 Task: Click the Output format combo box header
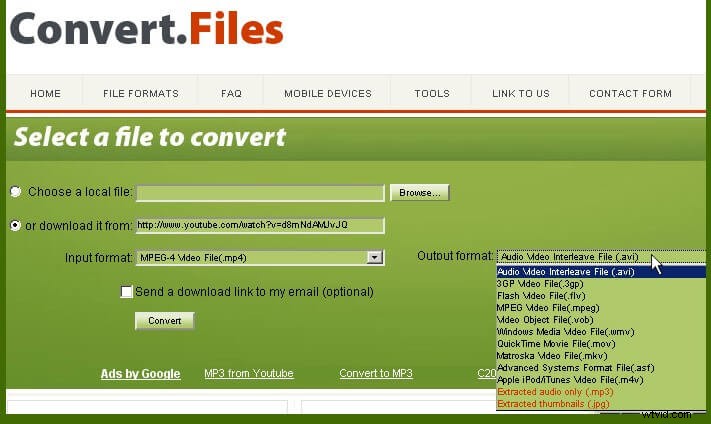(x=601, y=257)
